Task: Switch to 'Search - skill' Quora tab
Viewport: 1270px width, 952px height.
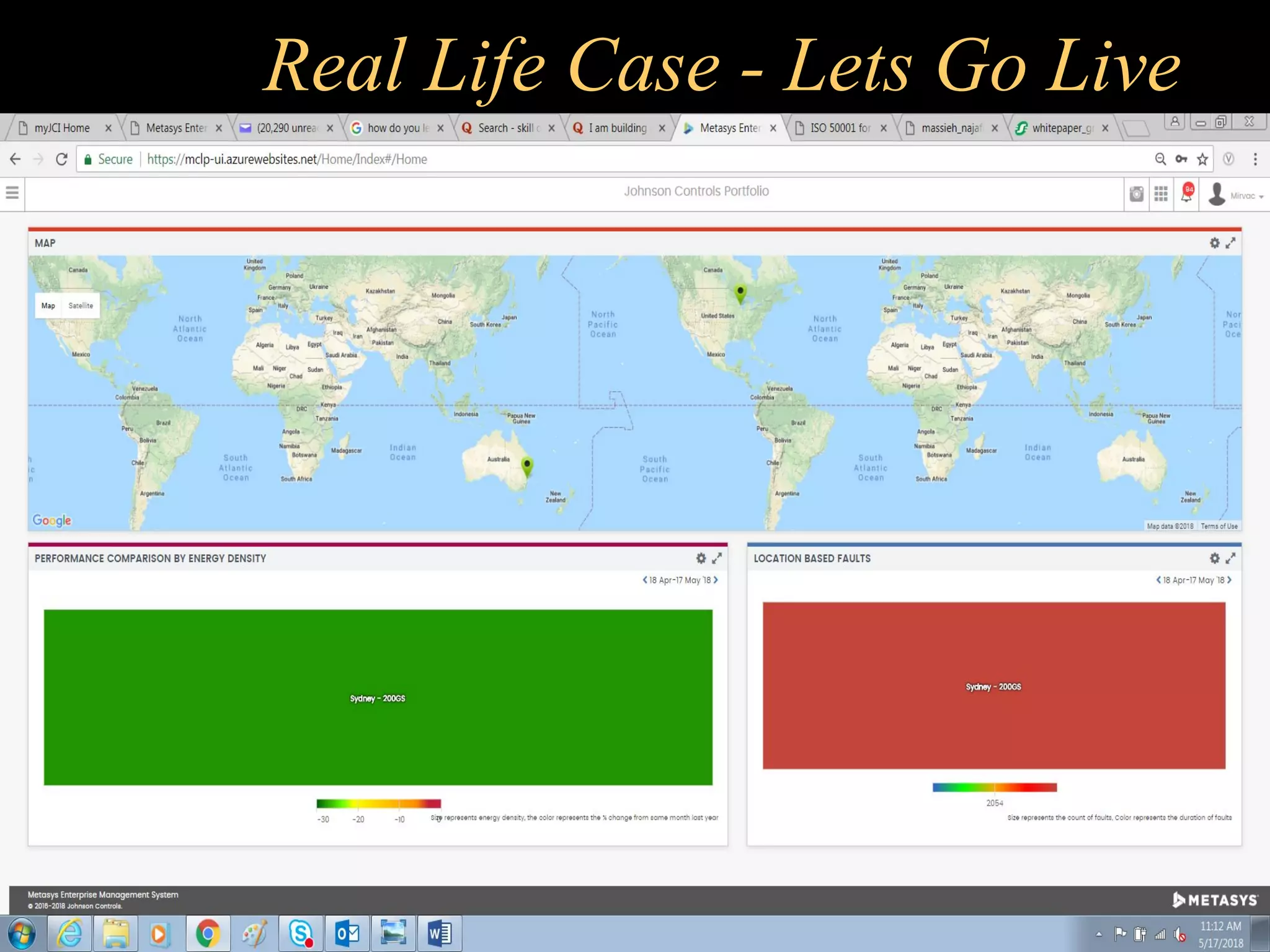Action: click(508, 128)
